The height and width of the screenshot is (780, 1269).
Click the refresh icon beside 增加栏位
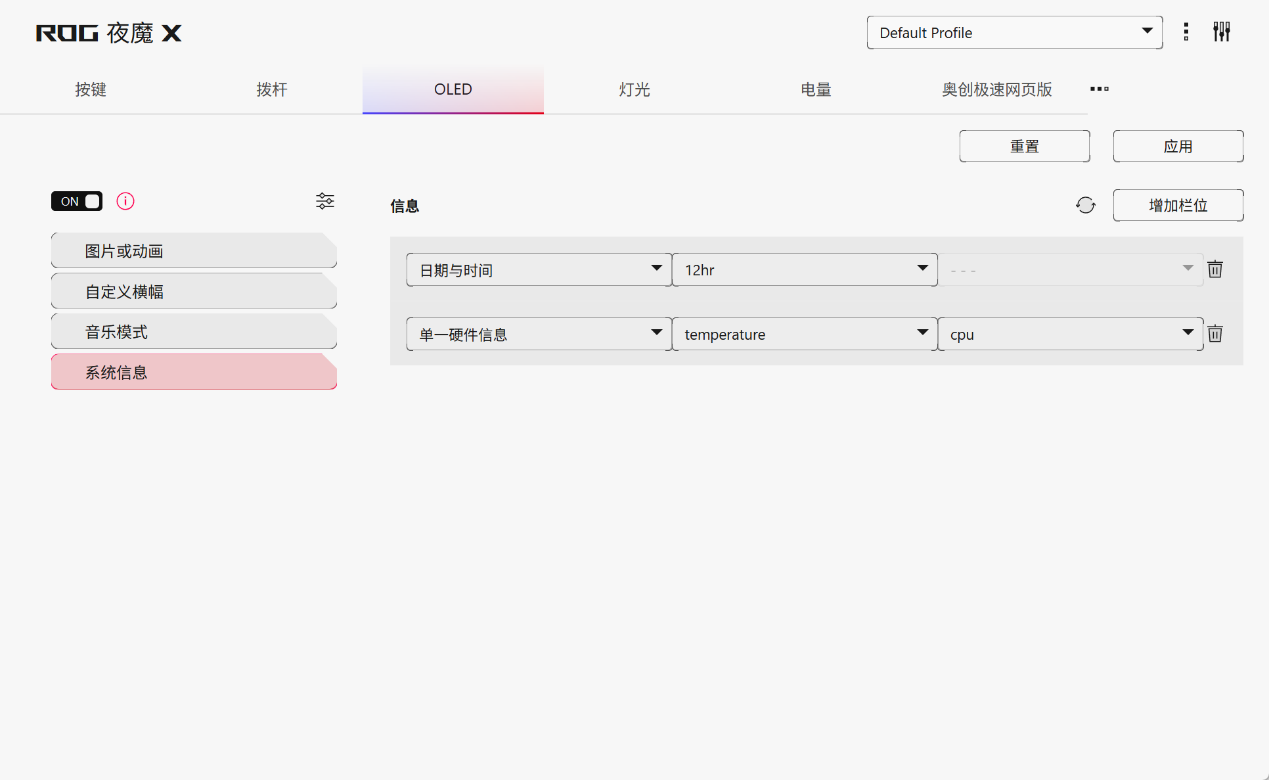point(1086,205)
